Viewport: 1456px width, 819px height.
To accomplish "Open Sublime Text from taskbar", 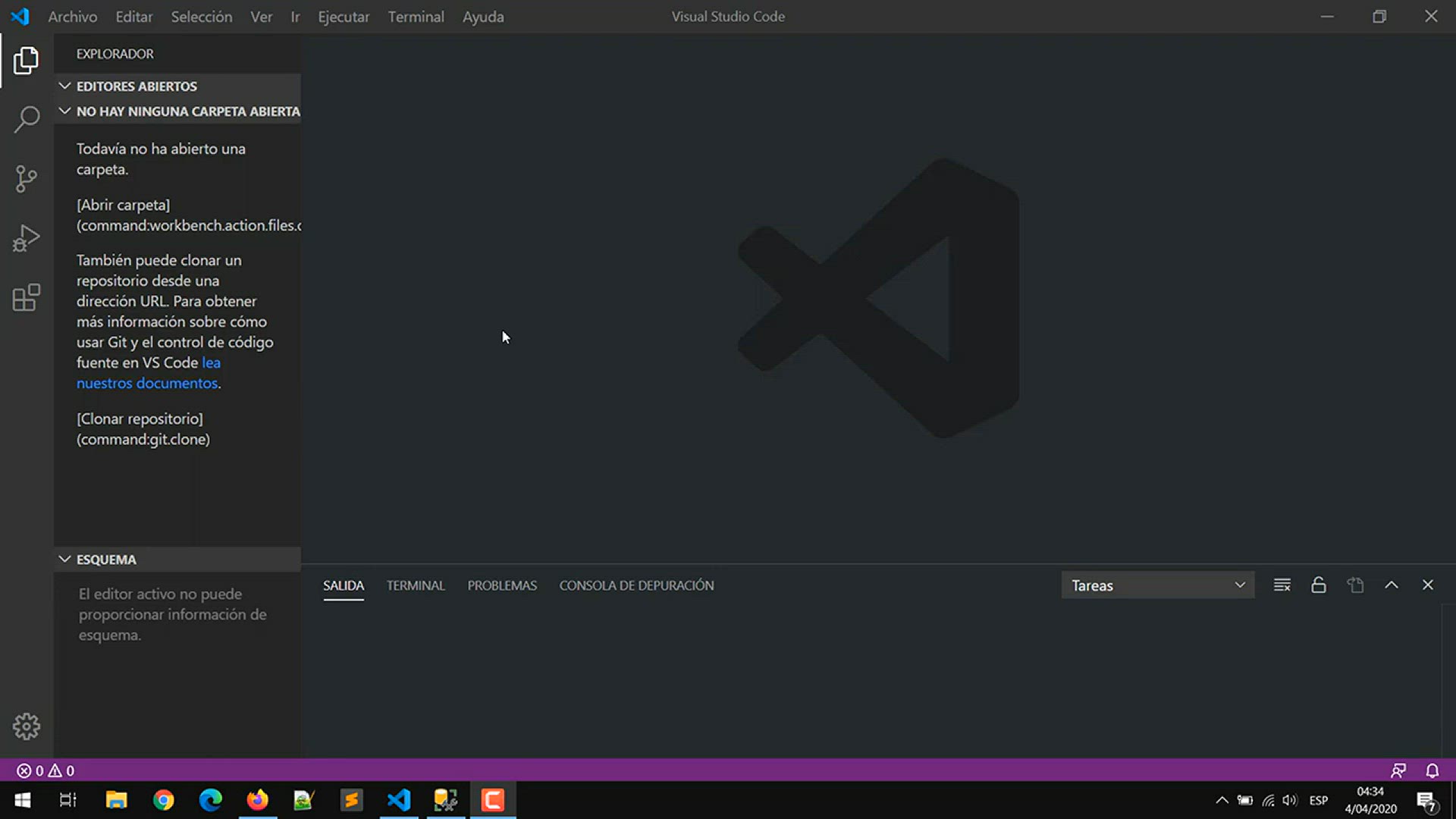I will click(x=351, y=800).
